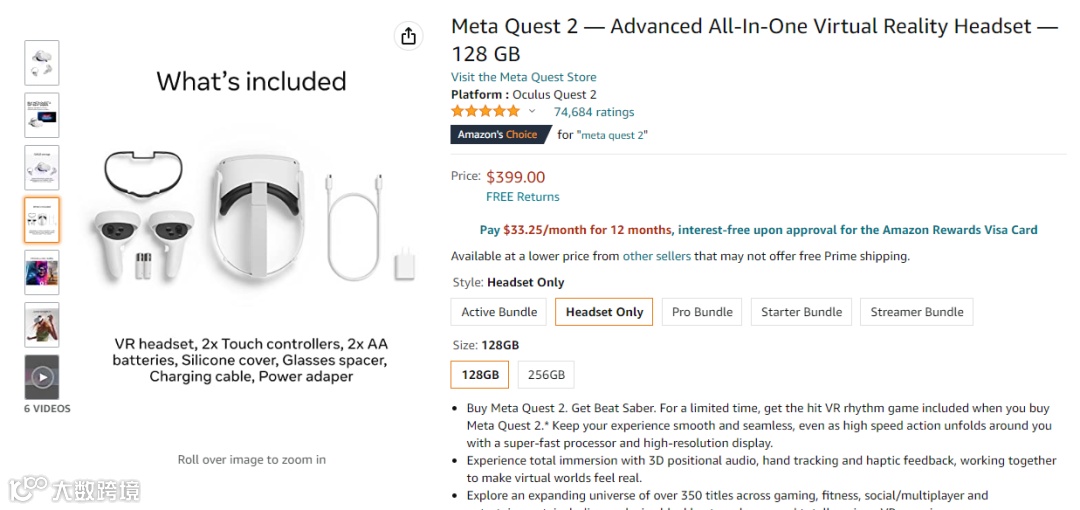Click the share icon above product image
The width and height of the screenshot is (1080, 510).
408,36
